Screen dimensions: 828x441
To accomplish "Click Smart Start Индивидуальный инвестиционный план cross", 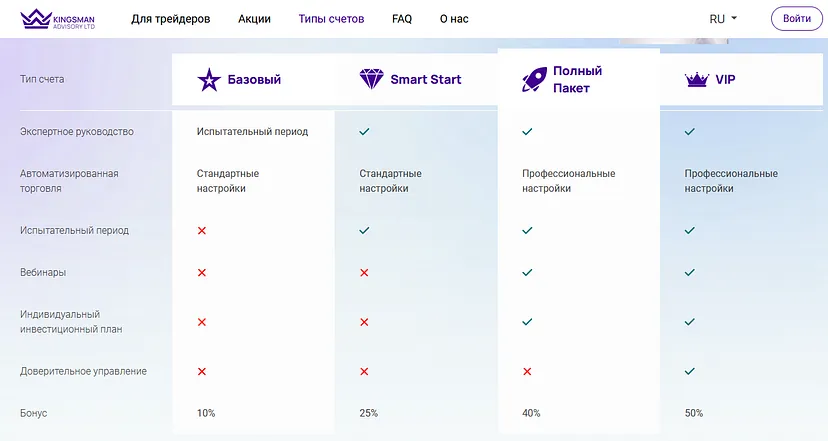I will [364, 322].
